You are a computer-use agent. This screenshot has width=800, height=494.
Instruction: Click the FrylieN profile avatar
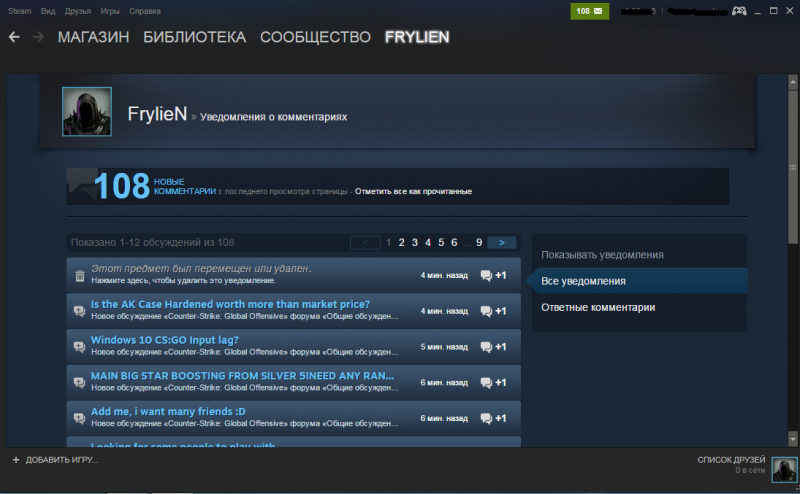87,111
